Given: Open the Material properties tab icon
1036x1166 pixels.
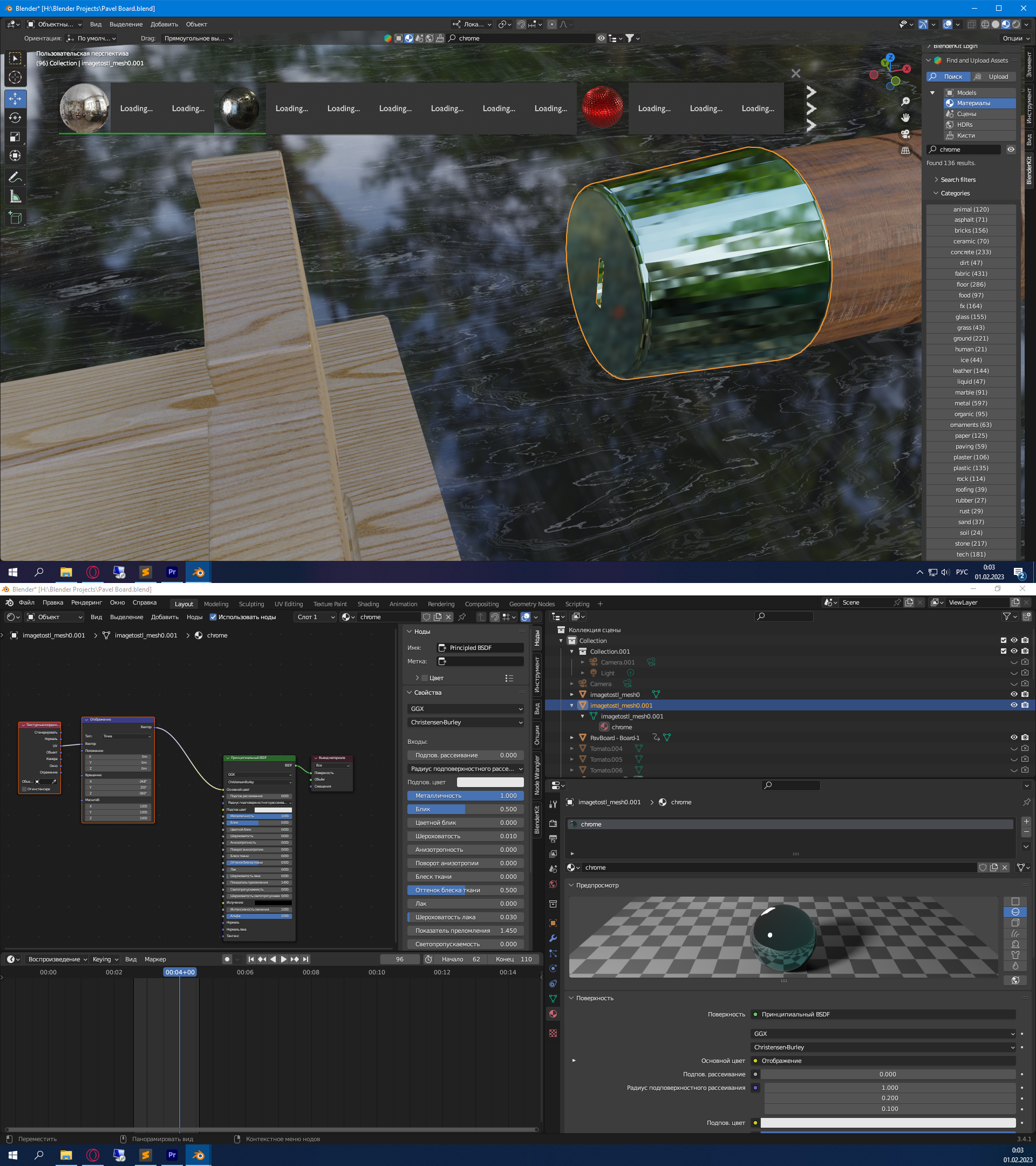Looking at the screenshot, I should 553,1014.
